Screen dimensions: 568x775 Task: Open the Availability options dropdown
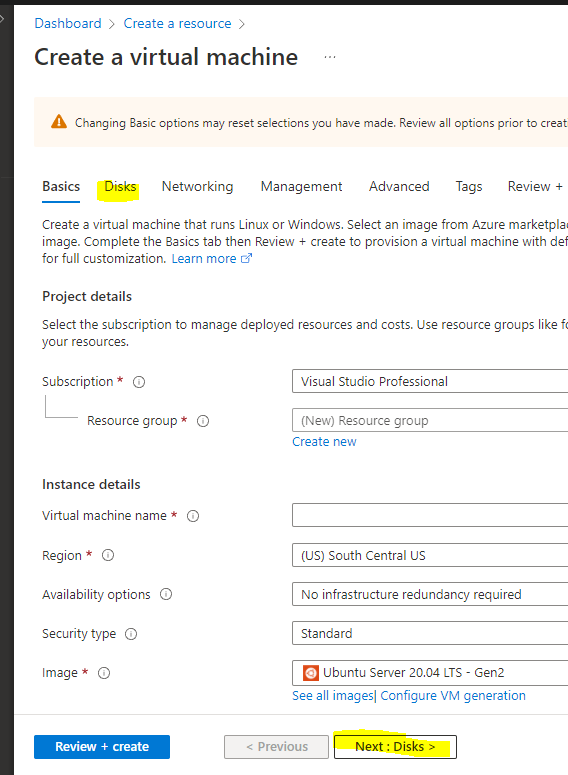tap(430, 594)
